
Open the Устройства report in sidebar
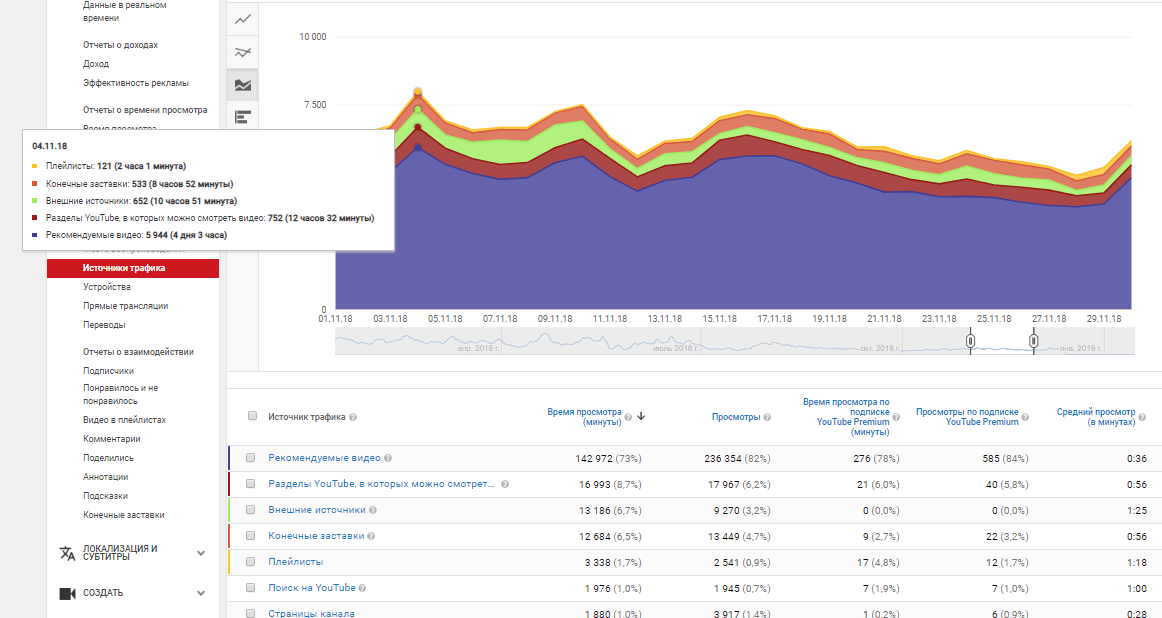click(106, 287)
